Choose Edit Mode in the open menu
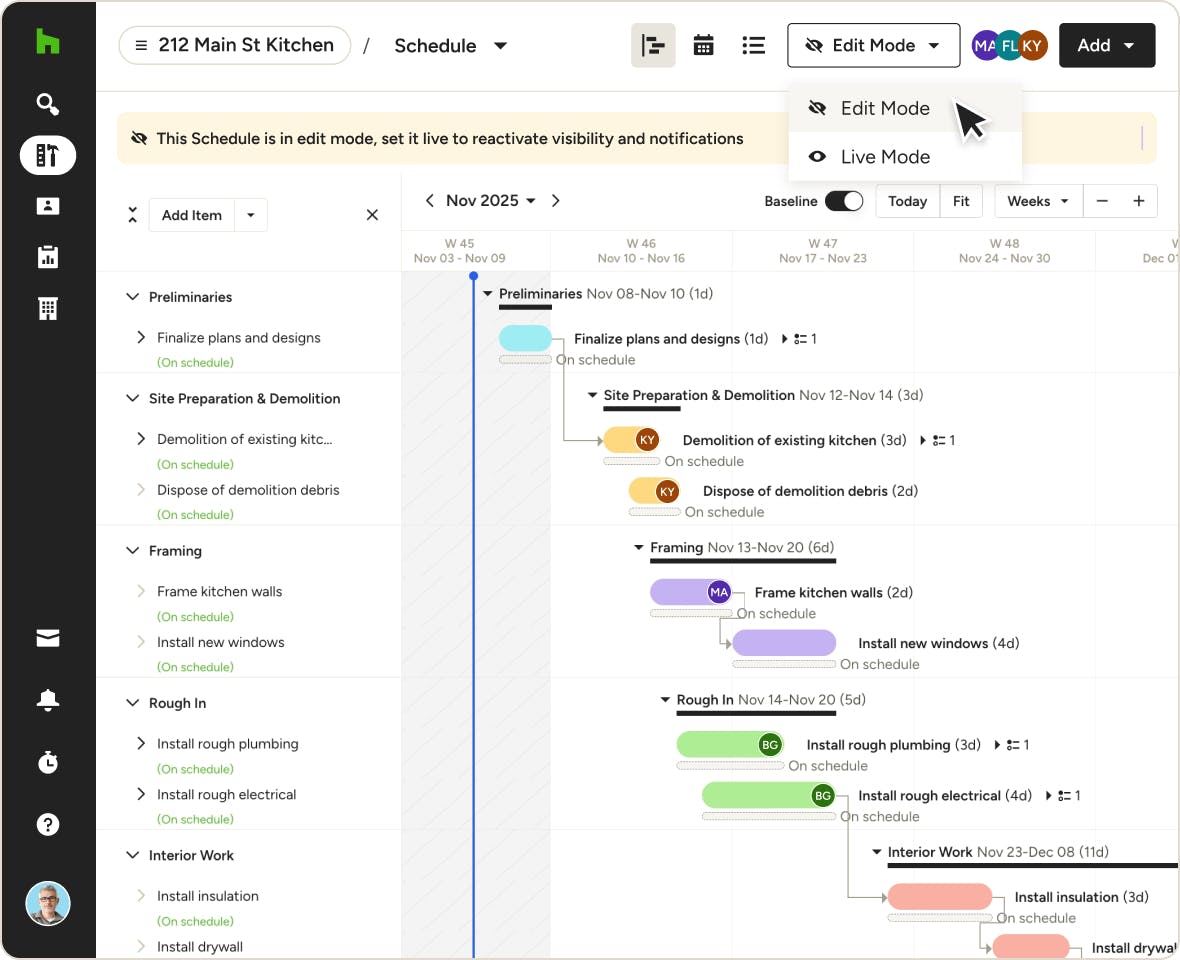 click(x=885, y=108)
